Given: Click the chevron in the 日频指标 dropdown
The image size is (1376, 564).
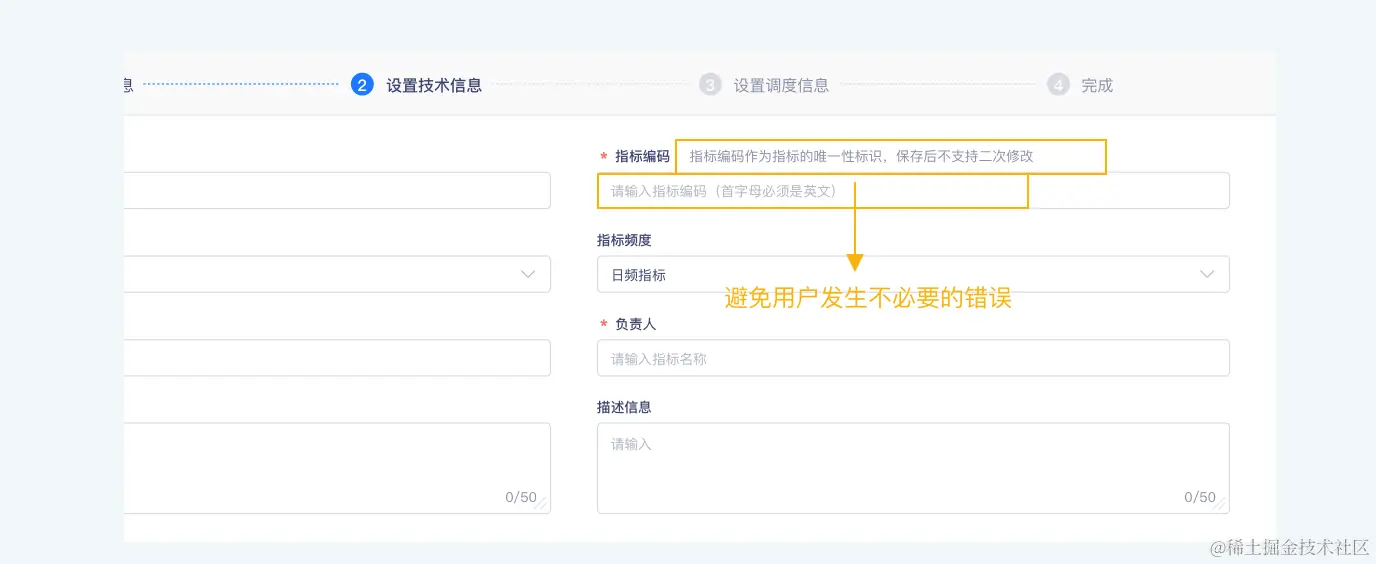Looking at the screenshot, I should tap(1207, 274).
